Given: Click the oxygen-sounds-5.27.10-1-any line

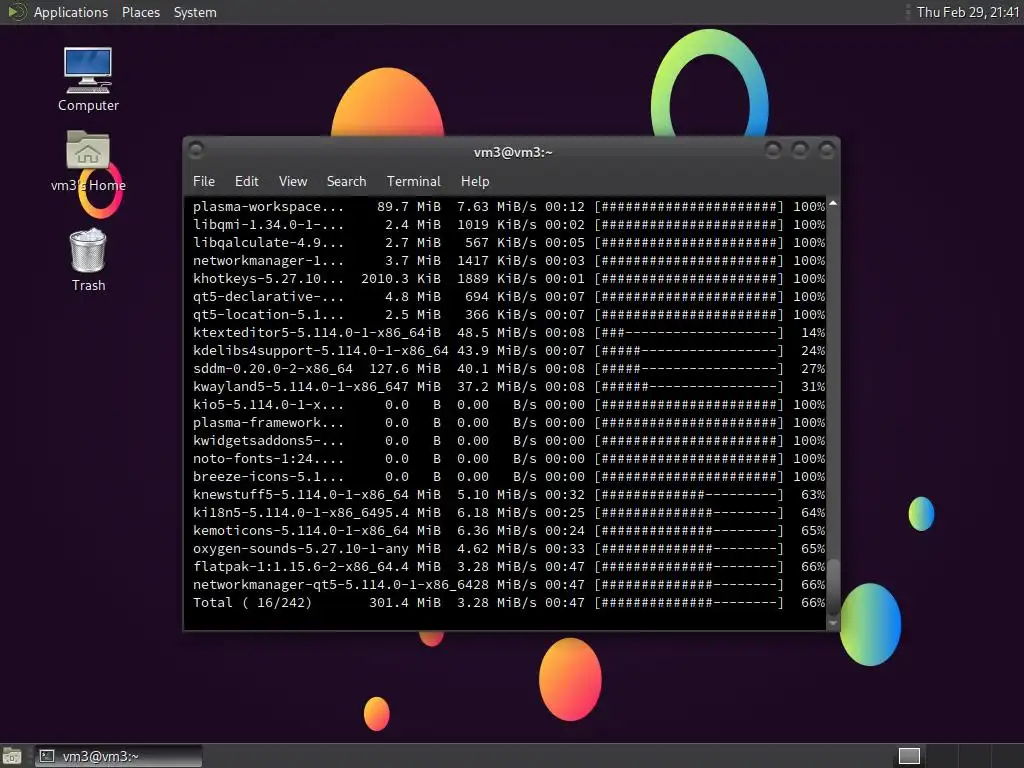Looking at the screenshot, I should (x=509, y=549).
